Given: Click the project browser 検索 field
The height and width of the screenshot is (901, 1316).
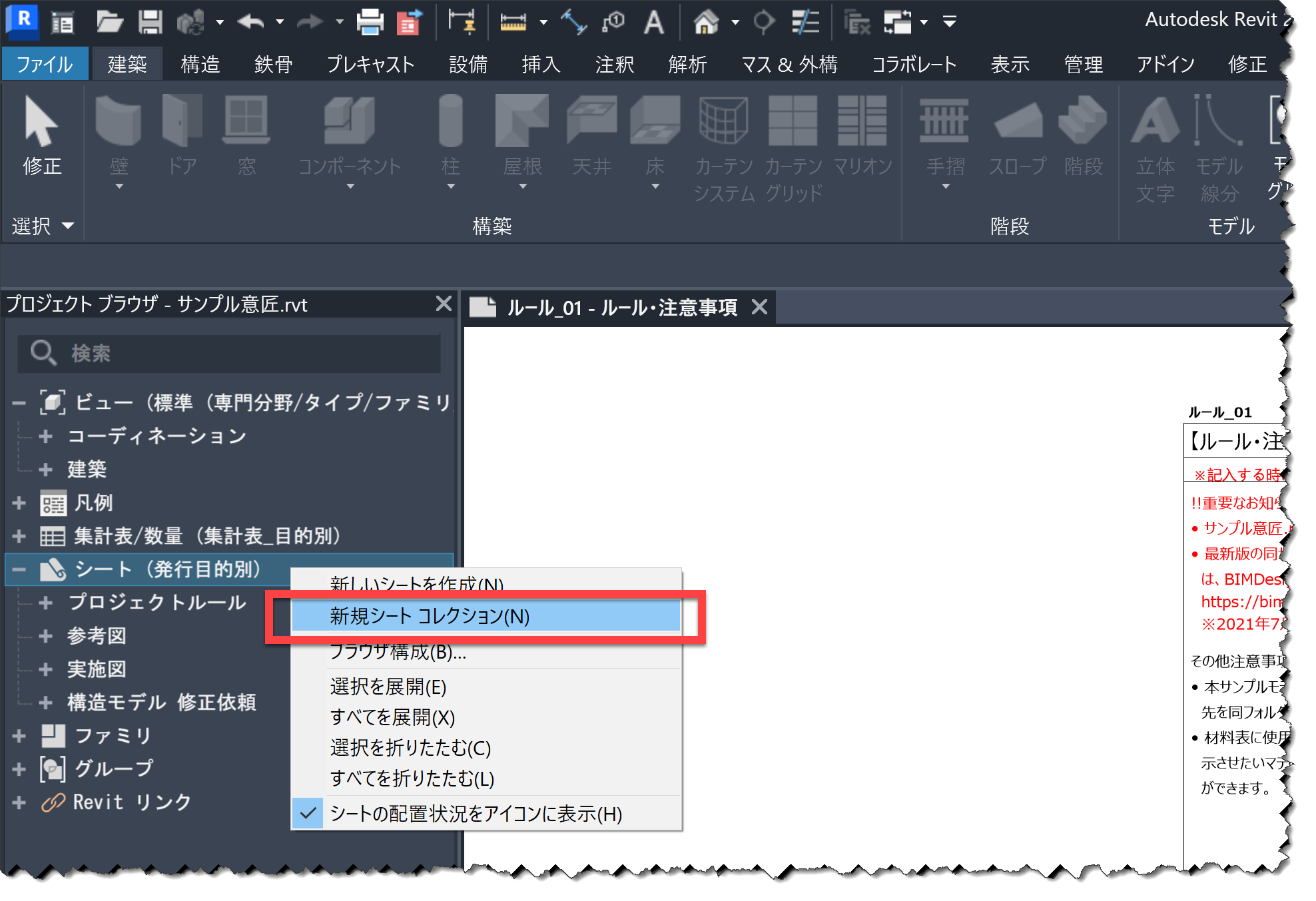Looking at the screenshot, I should tap(229, 353).
